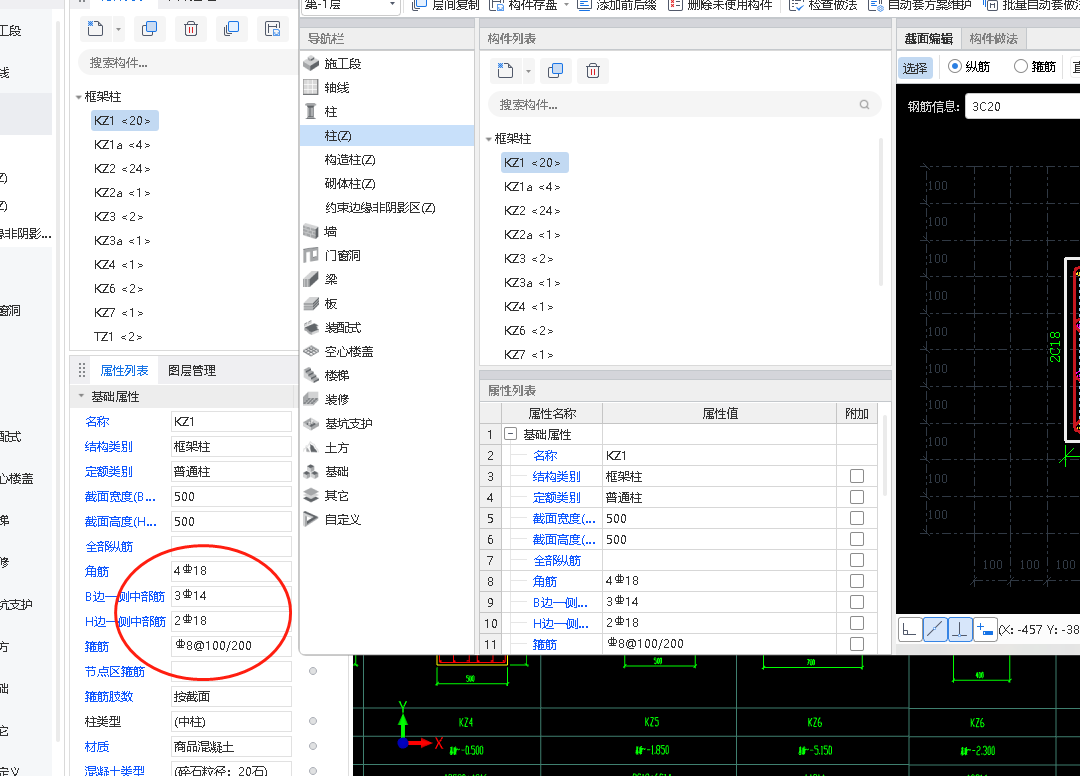
Task: Collapse the 基础属性 row in property table
Action: tap(510, 434)
